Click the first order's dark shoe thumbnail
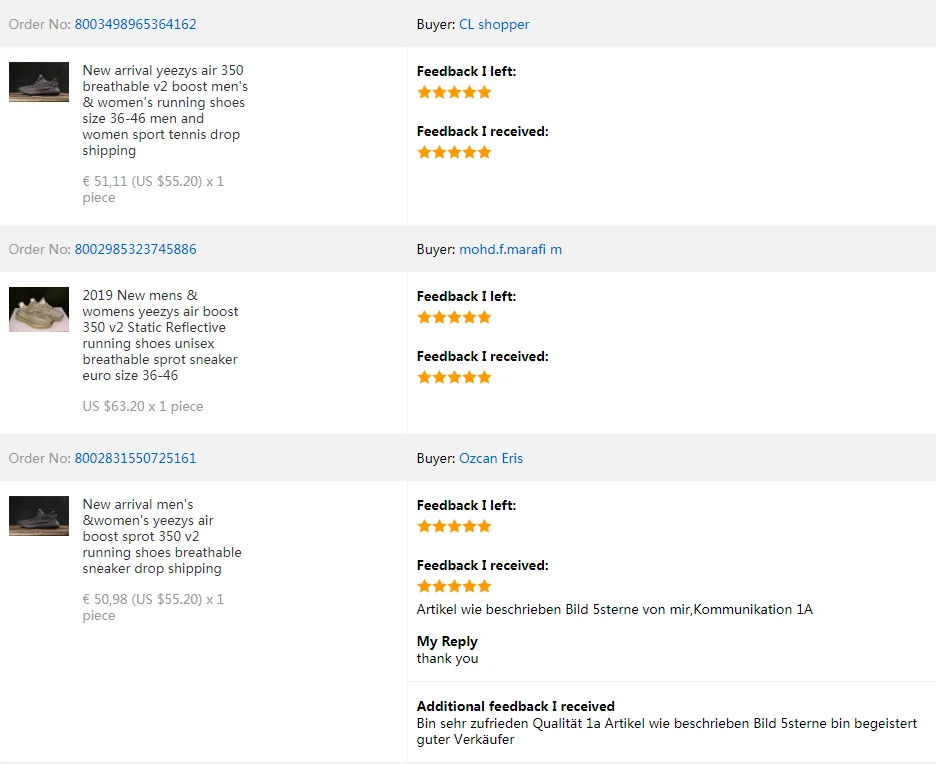936x764 pixels. coord(39,82)
